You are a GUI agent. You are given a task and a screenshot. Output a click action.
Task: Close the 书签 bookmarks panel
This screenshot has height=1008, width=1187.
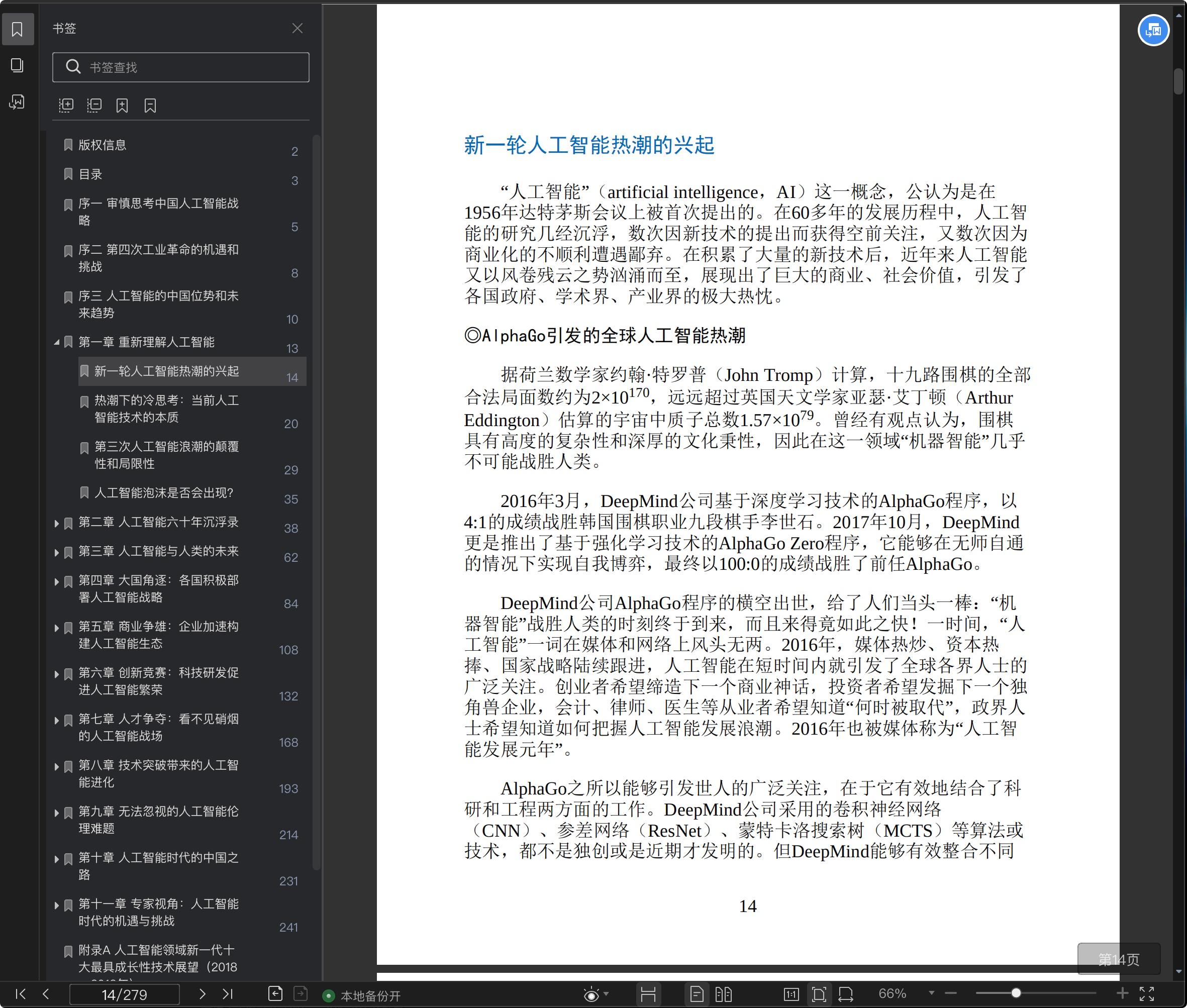297,28
